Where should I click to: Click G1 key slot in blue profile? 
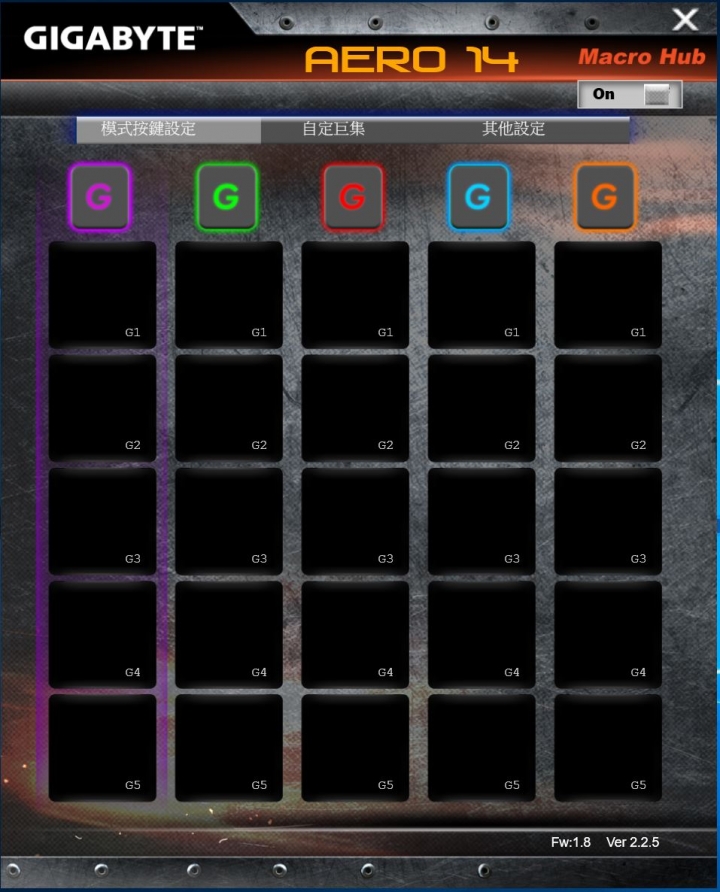(482, 295)
